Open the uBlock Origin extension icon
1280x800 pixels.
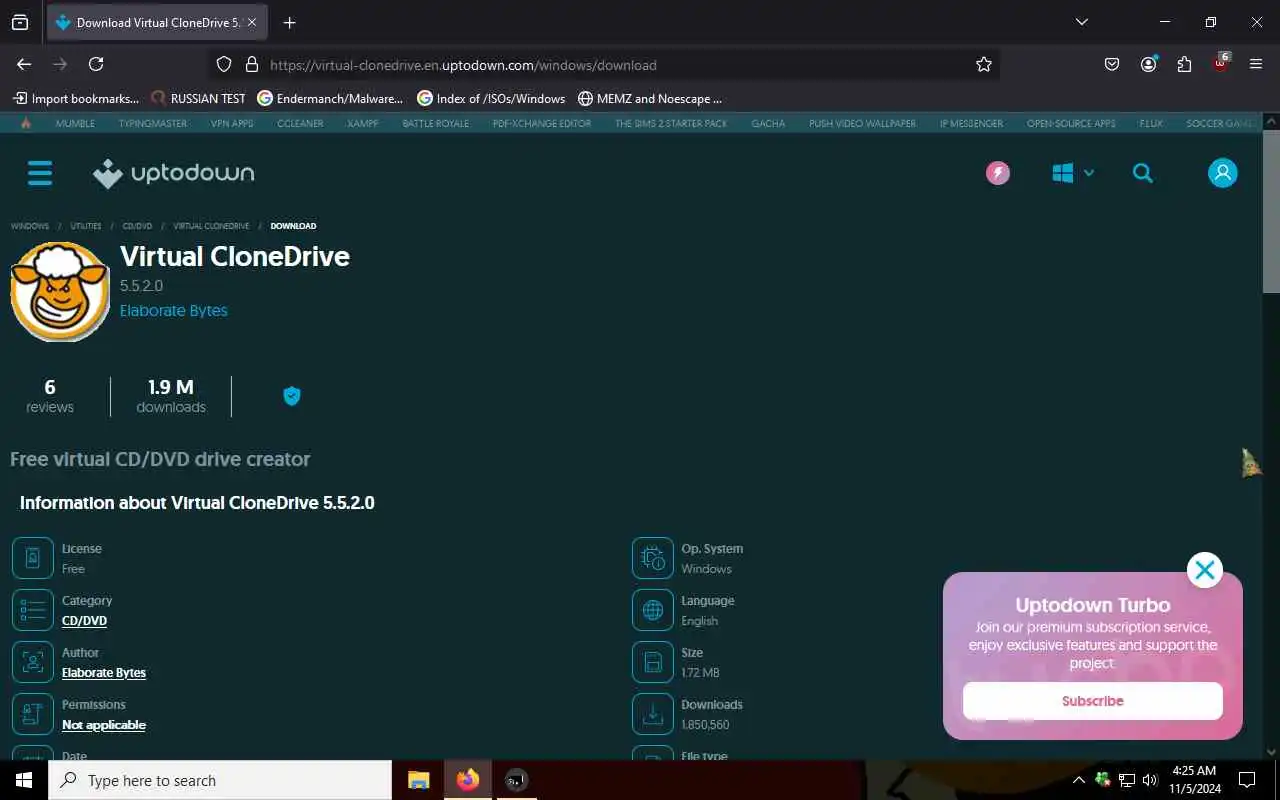pyautogui.click(x=1221, y=64)
